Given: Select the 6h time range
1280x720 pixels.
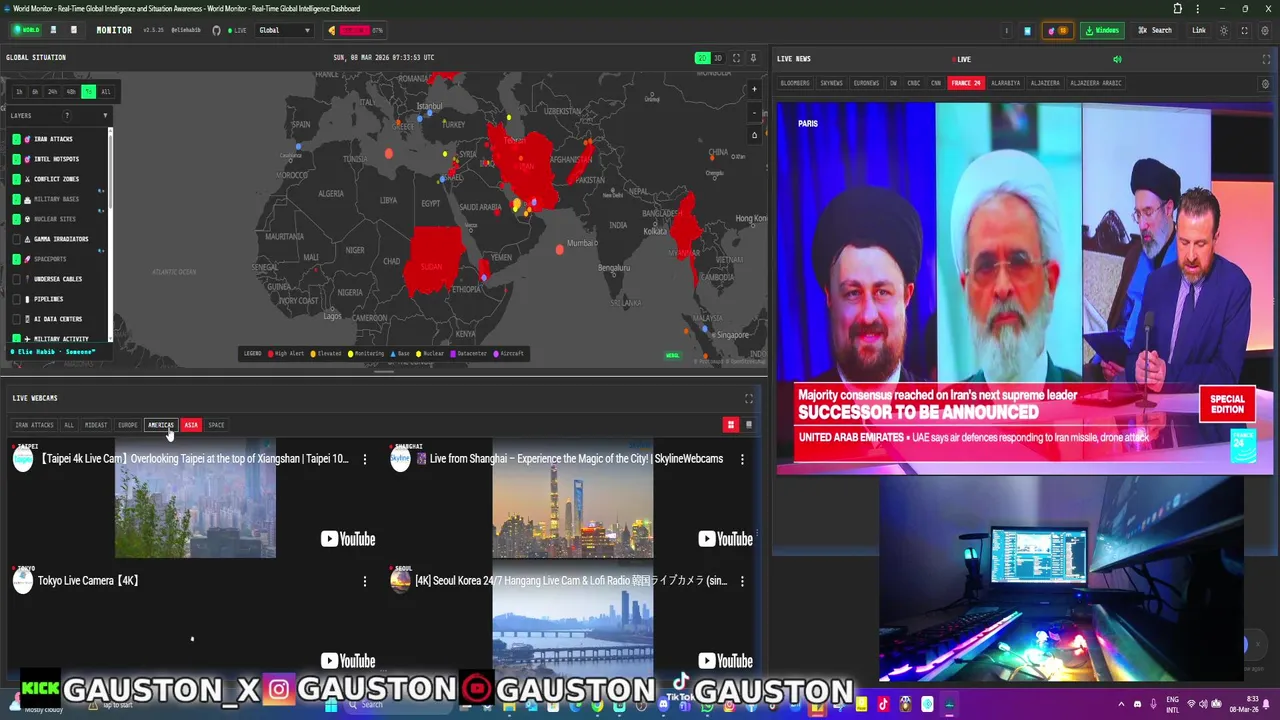Looking at the screenshot, I should 35,92.
